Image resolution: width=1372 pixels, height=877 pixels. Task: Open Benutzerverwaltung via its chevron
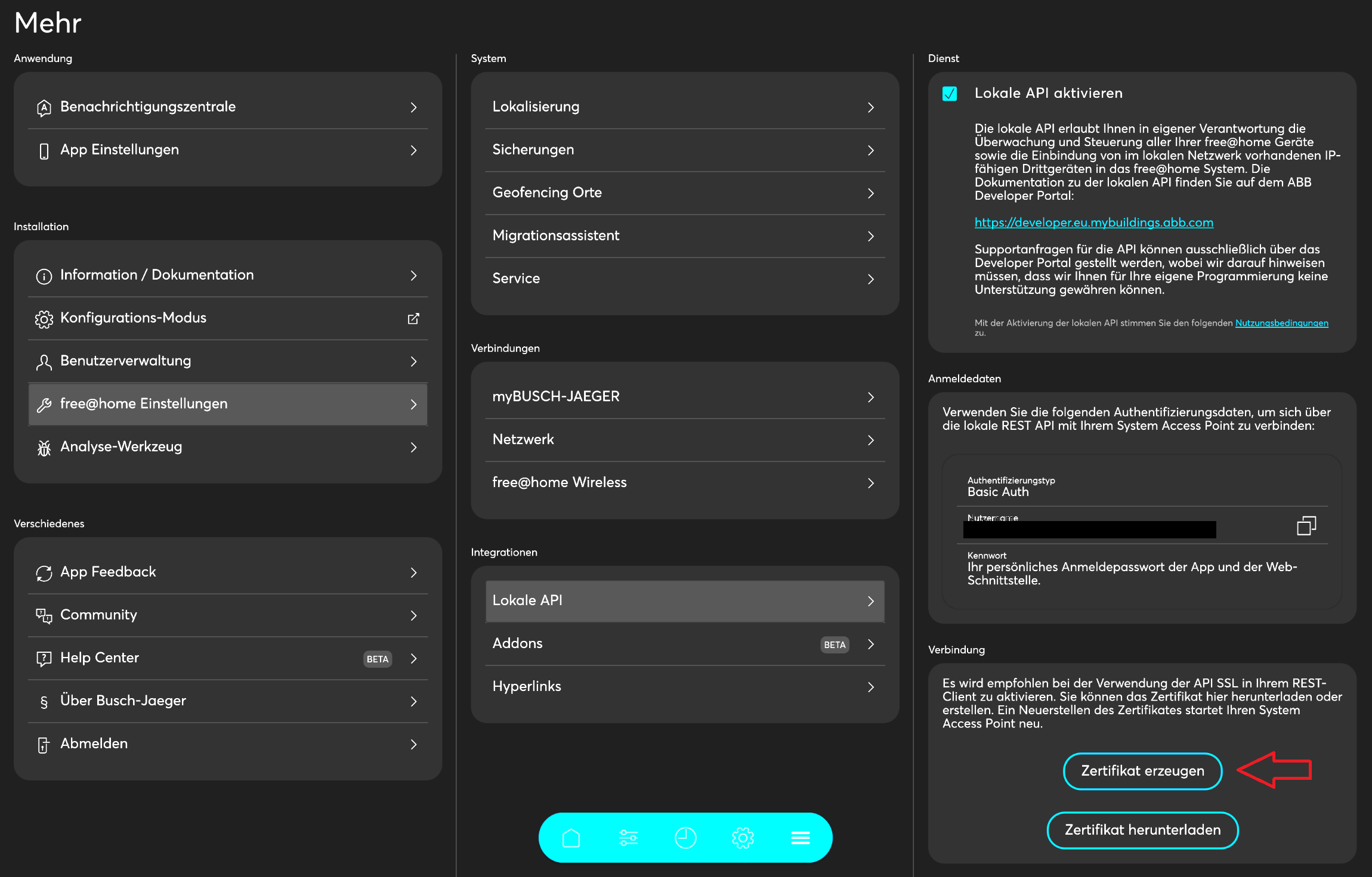(413, 361)
